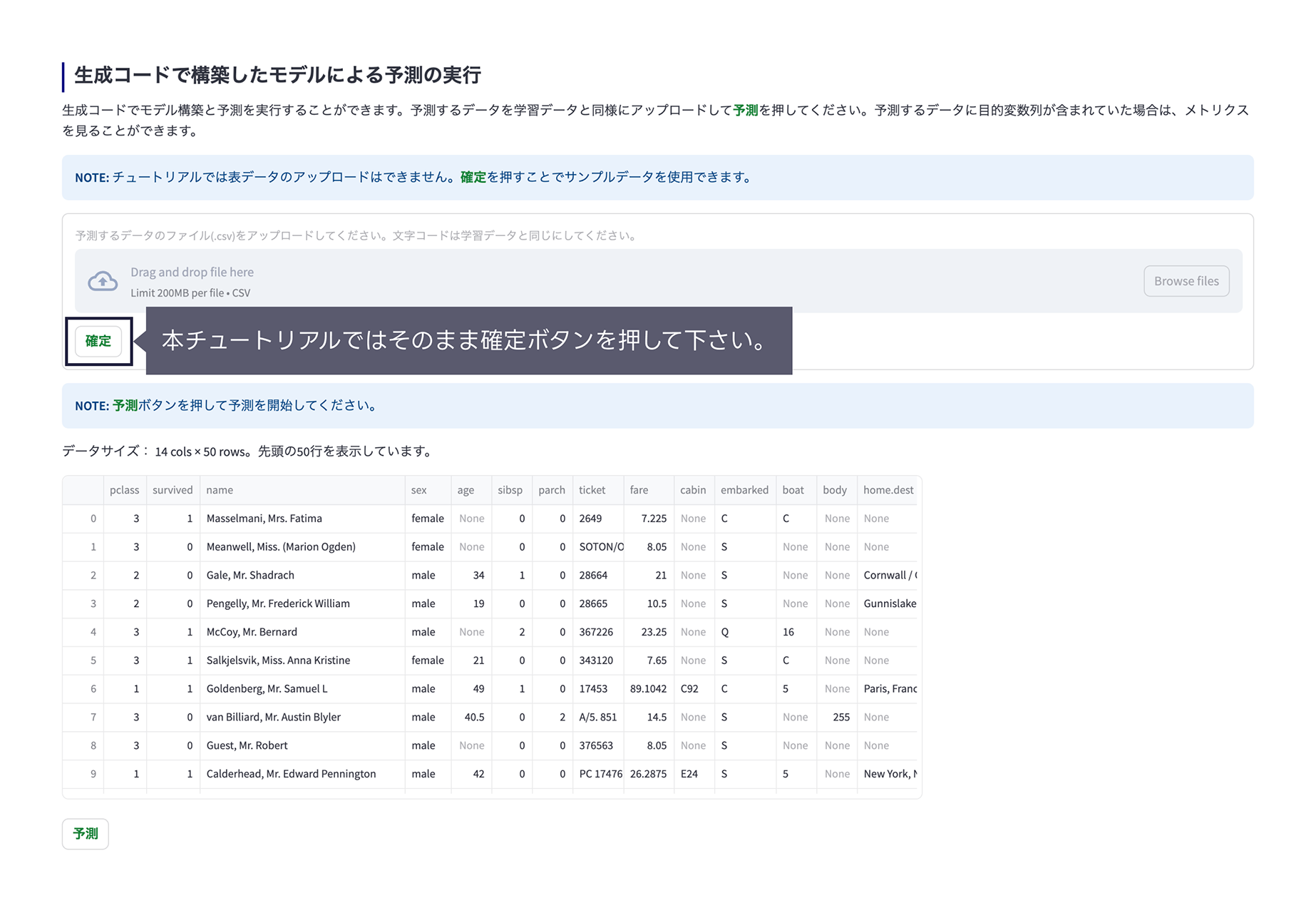The height and width of the screenshot is (913, 1316).
Task: Click the ticket cell 367226
Action: pyautogui.click(x=598, y=633)
